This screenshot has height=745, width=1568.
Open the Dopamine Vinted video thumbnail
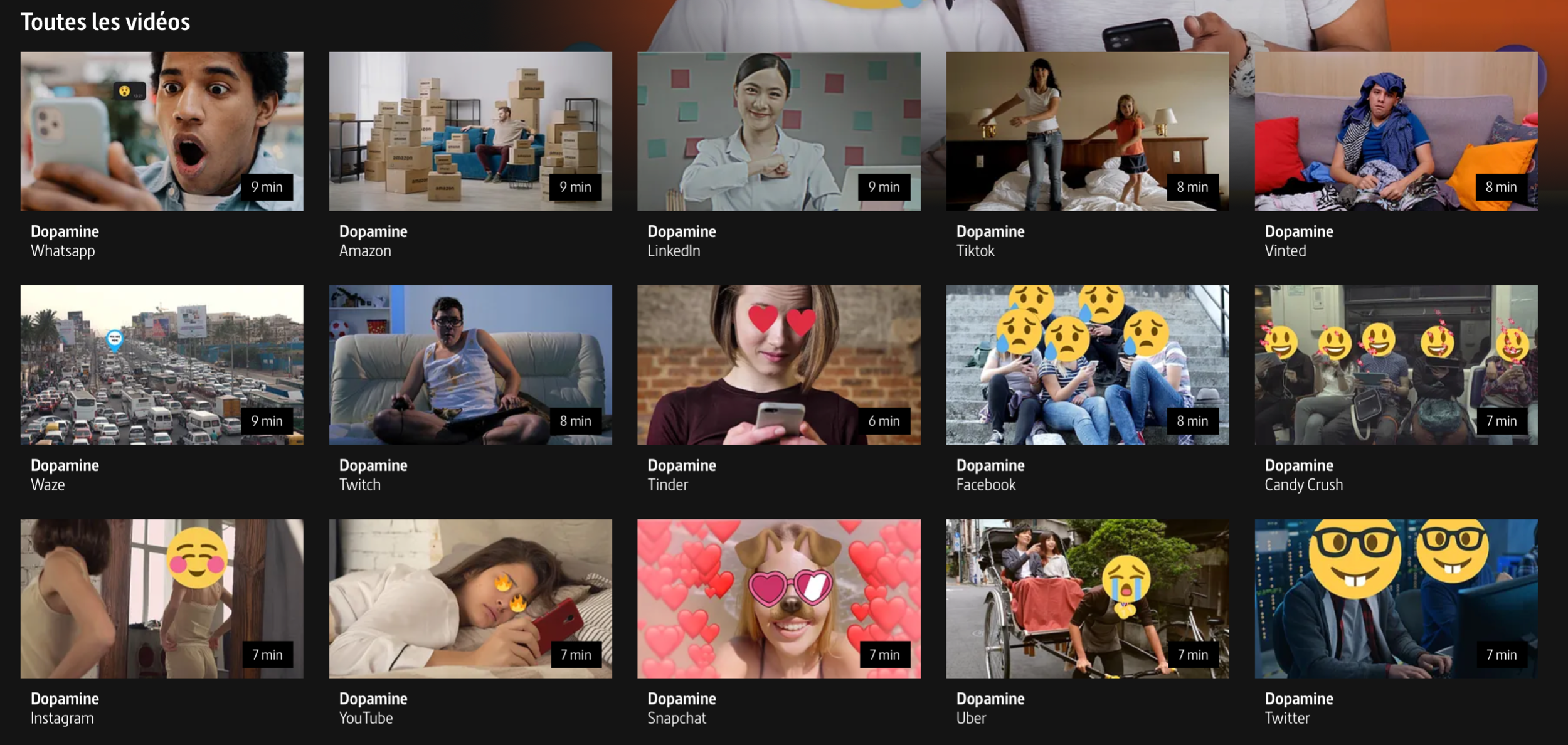(x=1396, y=131)
